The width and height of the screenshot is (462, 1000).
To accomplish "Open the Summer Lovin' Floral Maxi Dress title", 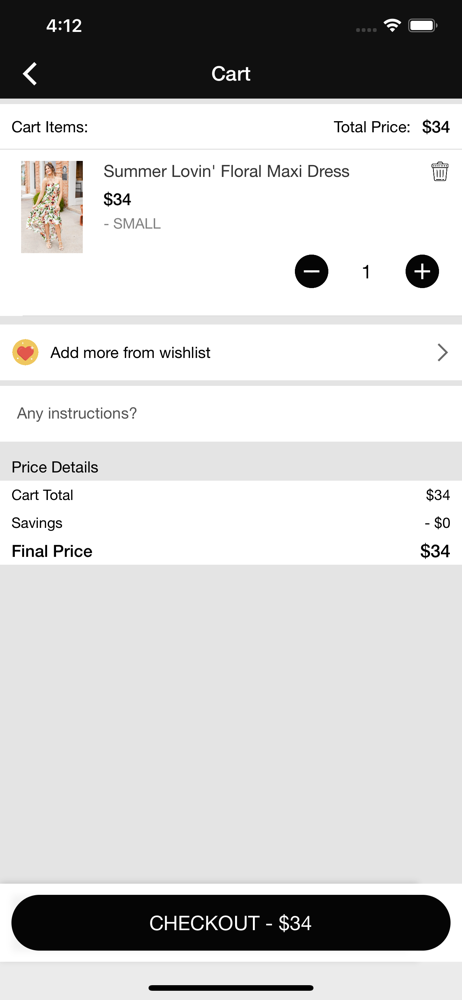I will (227, 171).
